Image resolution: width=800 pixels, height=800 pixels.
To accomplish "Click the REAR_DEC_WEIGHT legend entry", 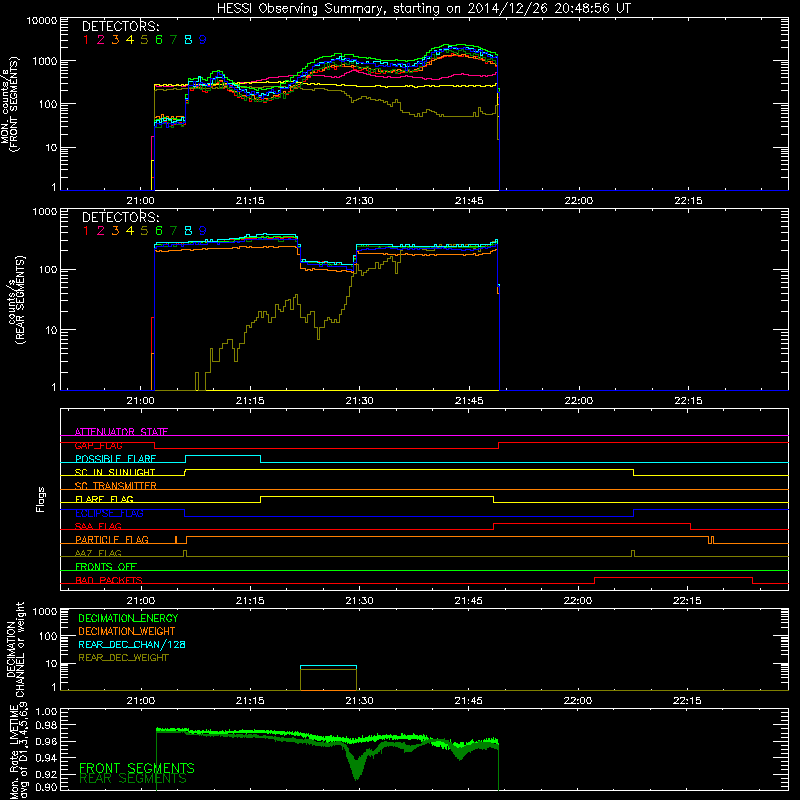I will tap(123, 658).
